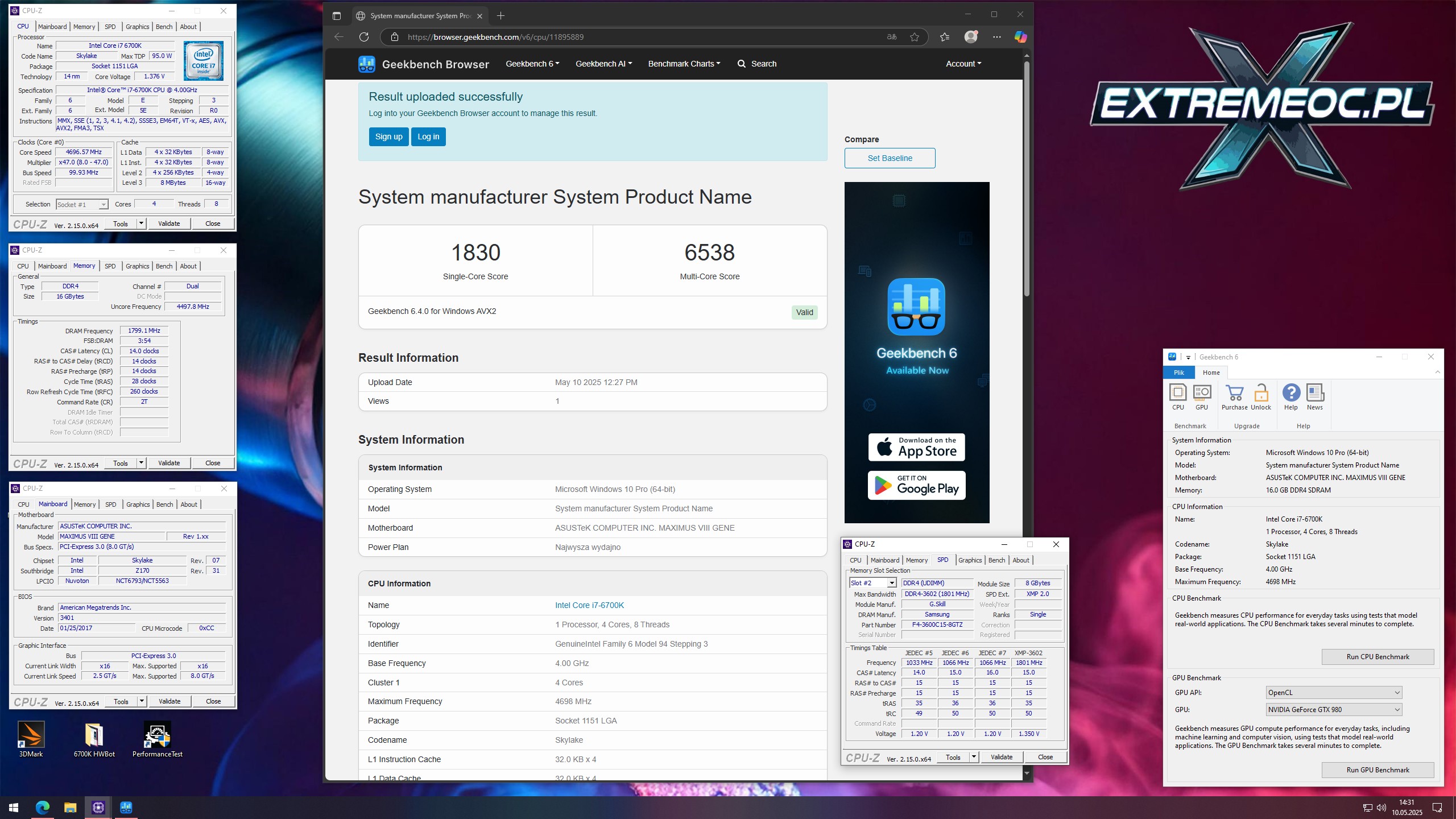Screen dimensions: 1456x819
Task: Open the Slot #2 memory slot dropdown
Action: point(873,583)
